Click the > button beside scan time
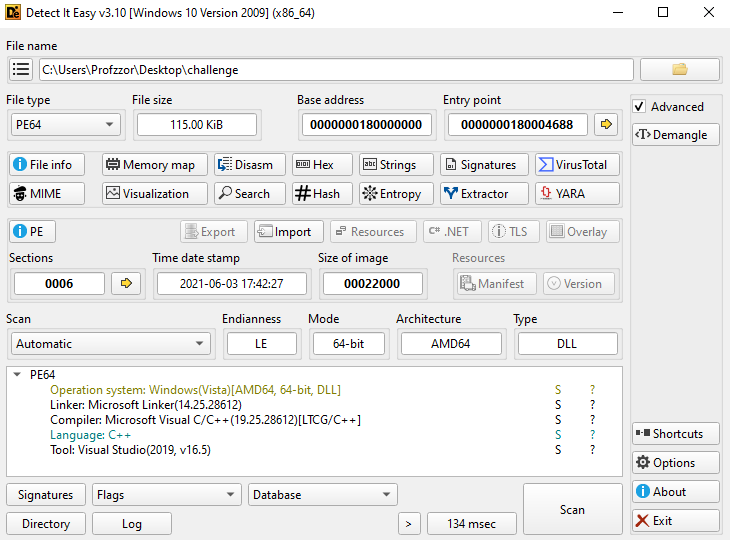This screenshot has height=540, width=730. (x=409, y=524)
